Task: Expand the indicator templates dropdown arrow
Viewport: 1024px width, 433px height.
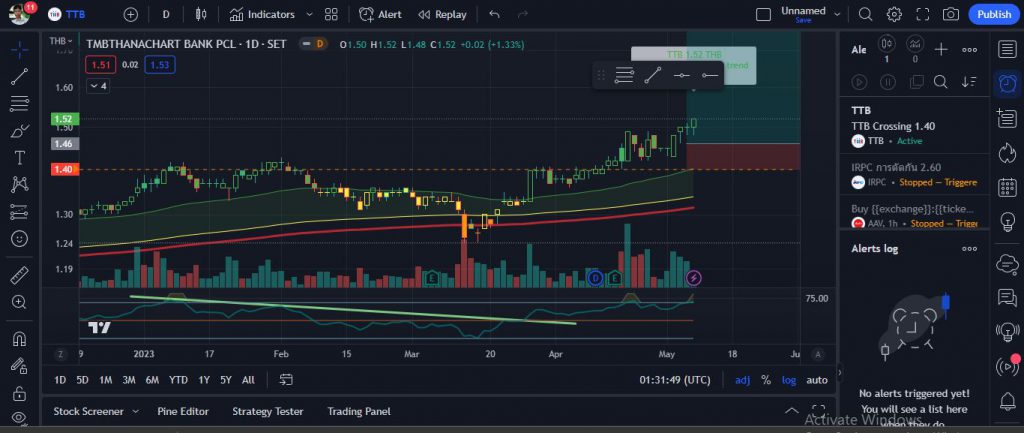Action: (x=310, y=14)
